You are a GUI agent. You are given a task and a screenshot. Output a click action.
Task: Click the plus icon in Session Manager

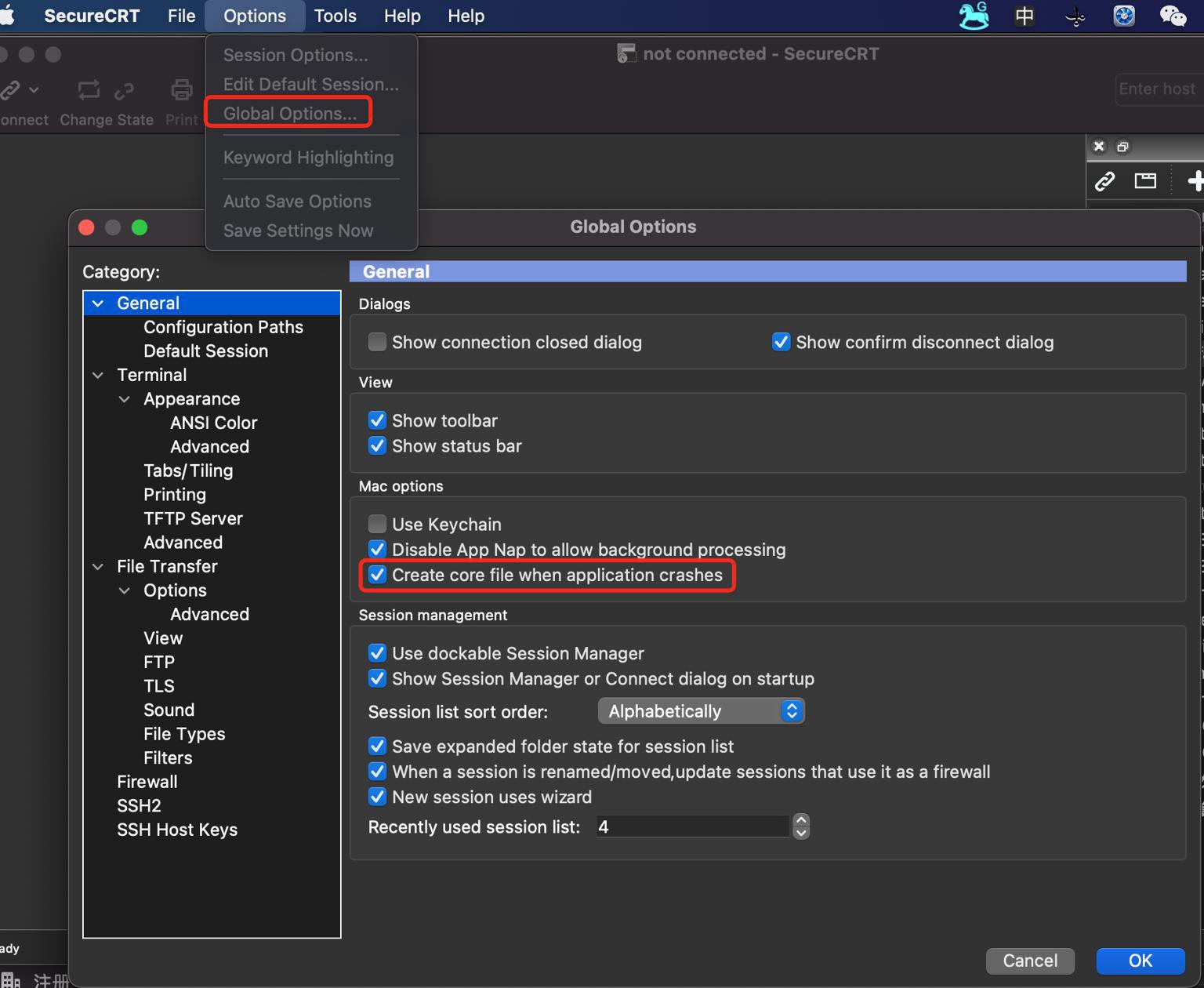click(1195, 181)
